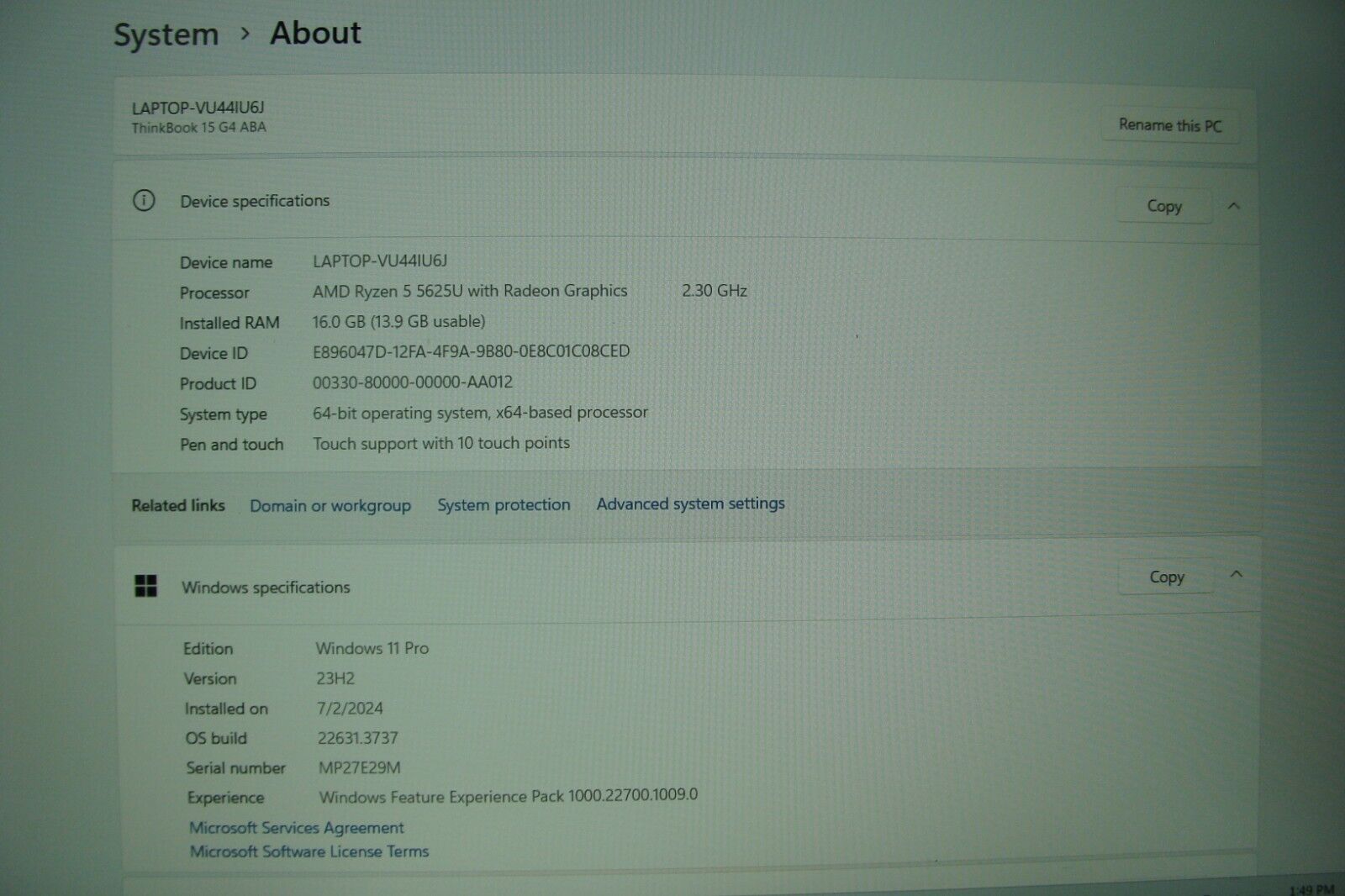Click the Installed RAM label
1345x896 pixels.
229,323
